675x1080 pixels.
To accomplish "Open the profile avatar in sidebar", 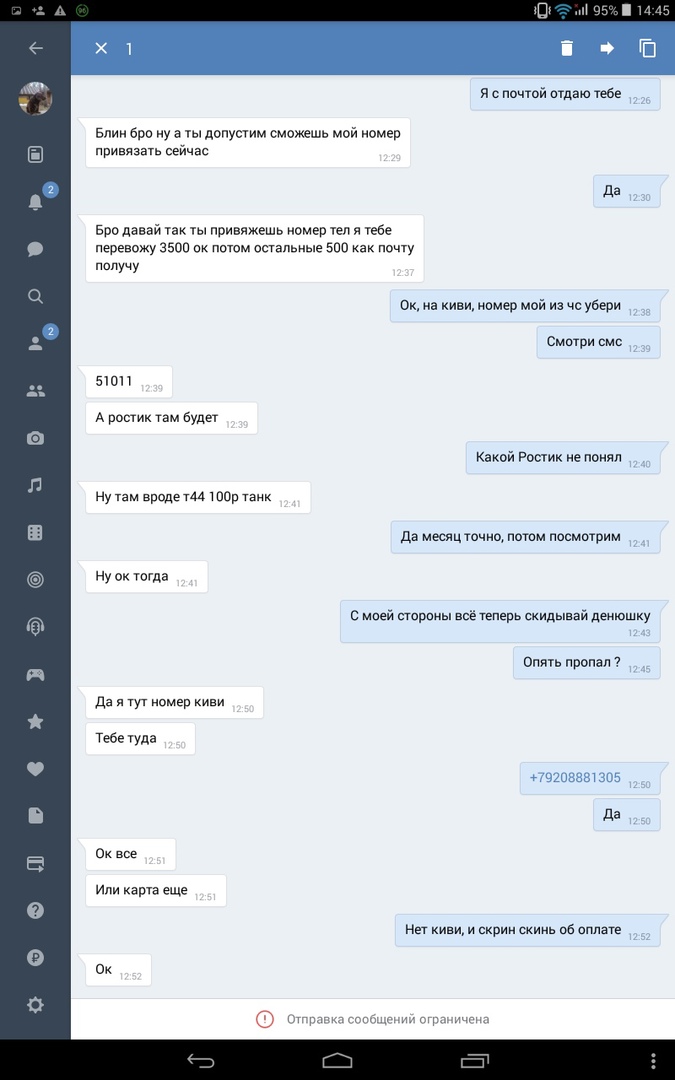I will 35,98.
